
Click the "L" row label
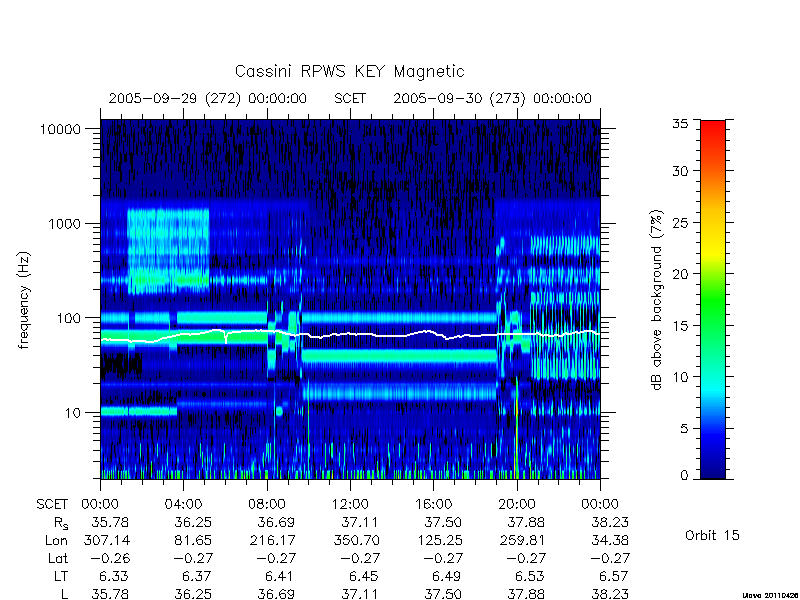point(64,594)
